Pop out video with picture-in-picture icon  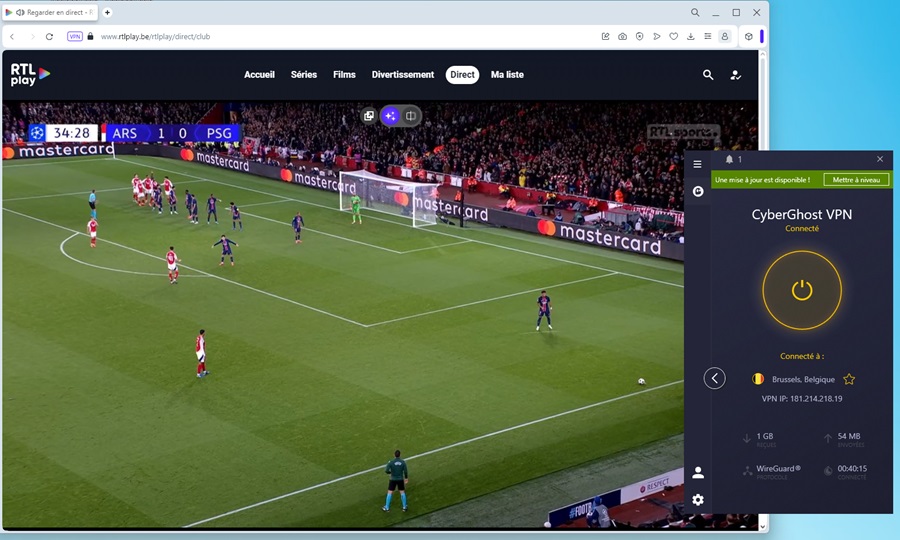tap(369, 116)
